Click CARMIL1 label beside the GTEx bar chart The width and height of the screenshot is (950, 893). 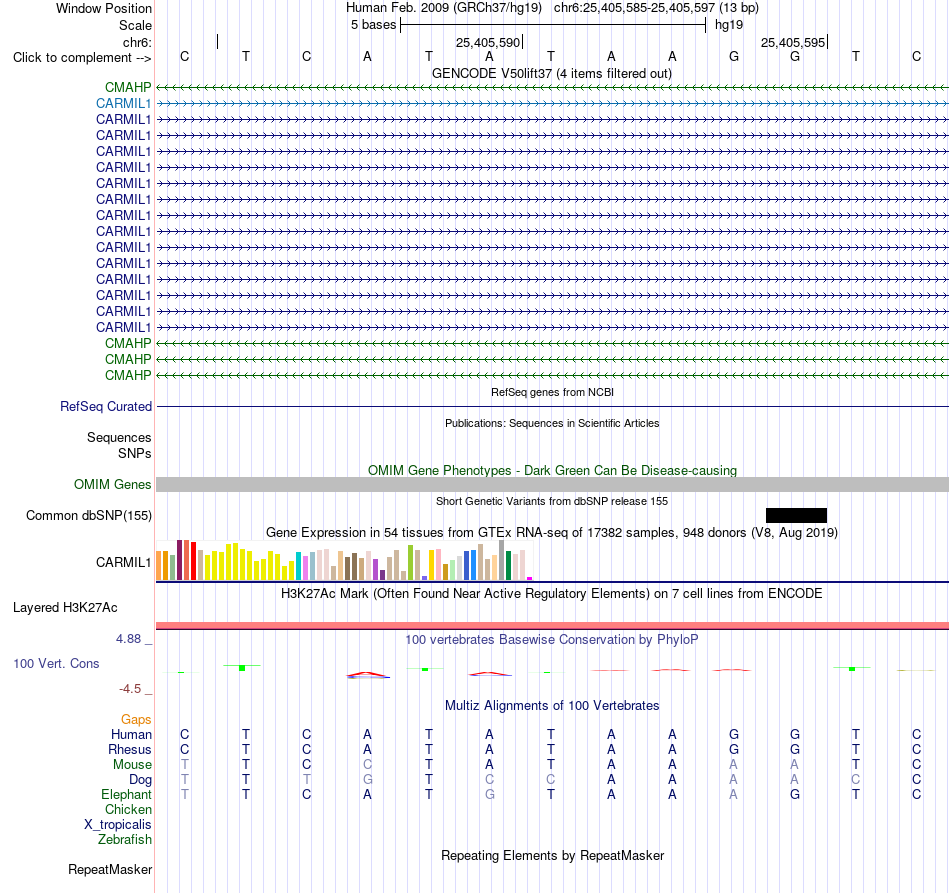[124, 562]
